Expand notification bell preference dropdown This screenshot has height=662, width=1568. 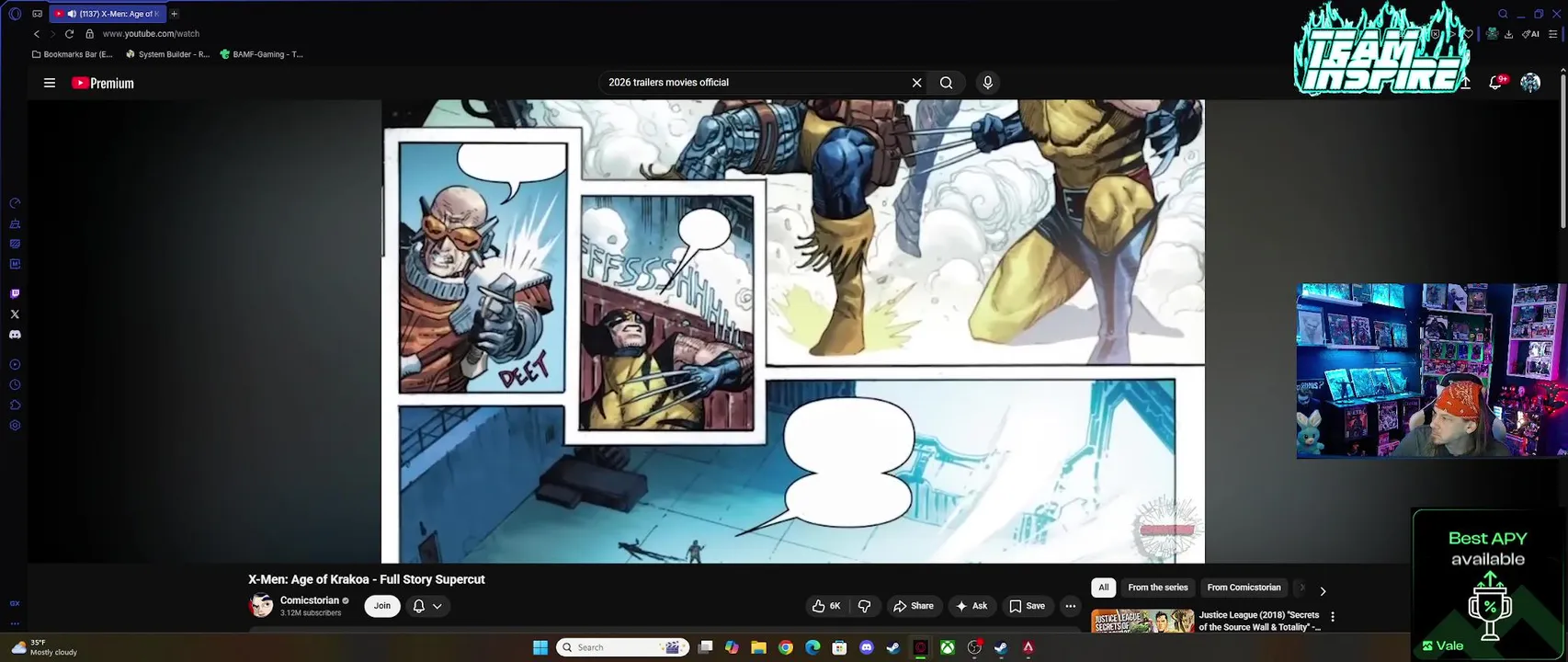pos(428,606)
